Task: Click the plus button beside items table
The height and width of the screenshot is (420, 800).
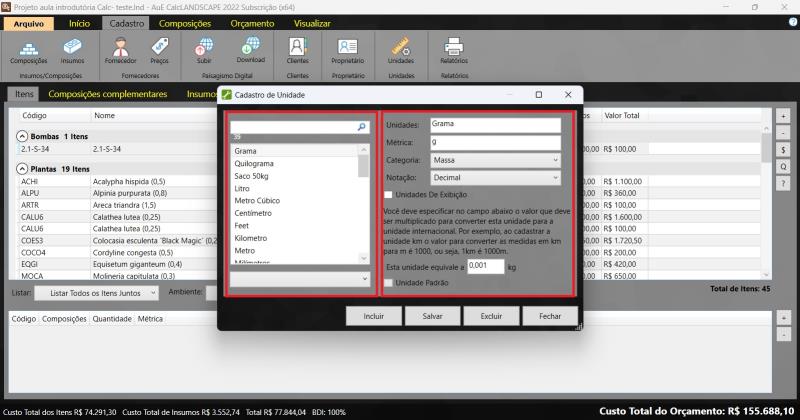Action: point(783,116)
